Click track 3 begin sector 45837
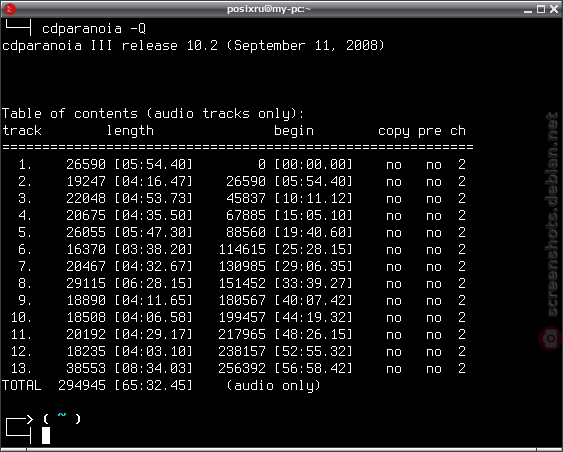The width and height of the screenshot is (563, 452). [246, 198]
